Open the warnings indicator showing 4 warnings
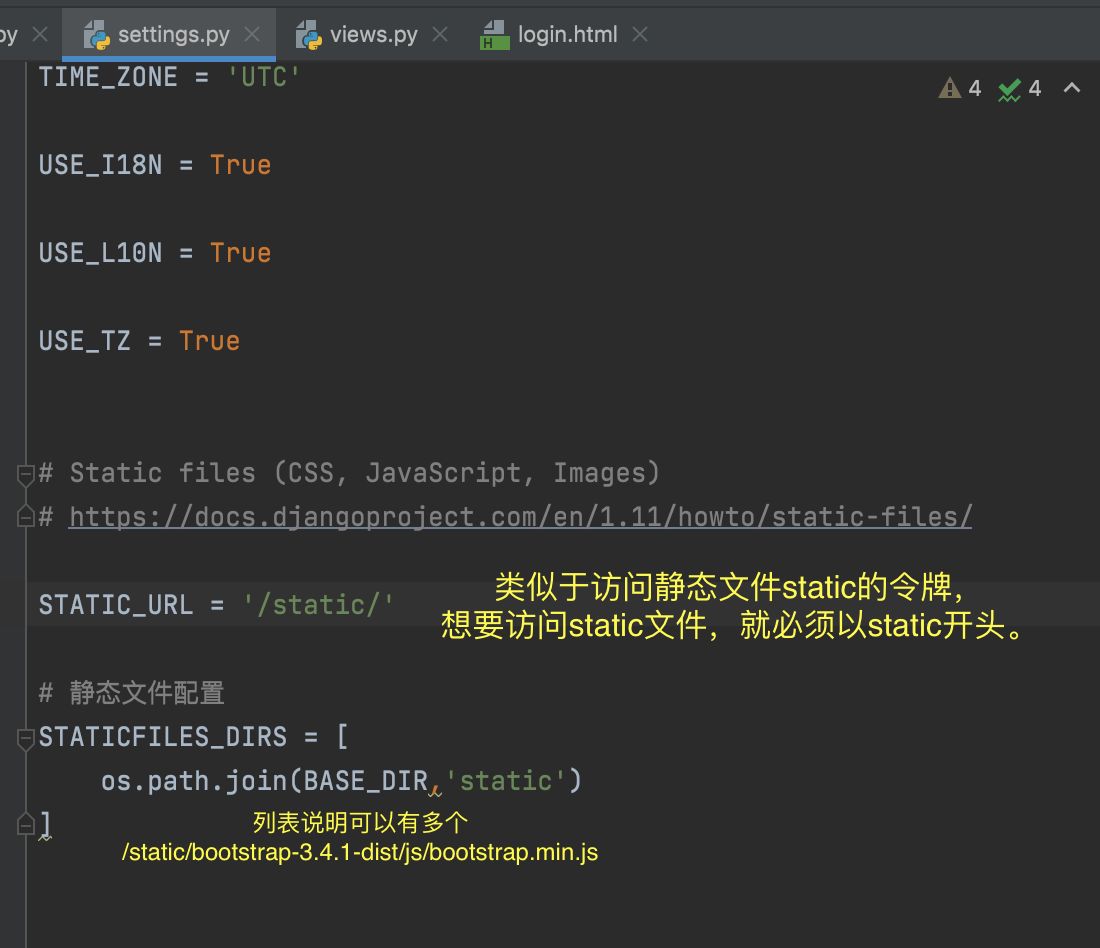The width and height of the screenshot is (1100, 948). click(960, 88)
